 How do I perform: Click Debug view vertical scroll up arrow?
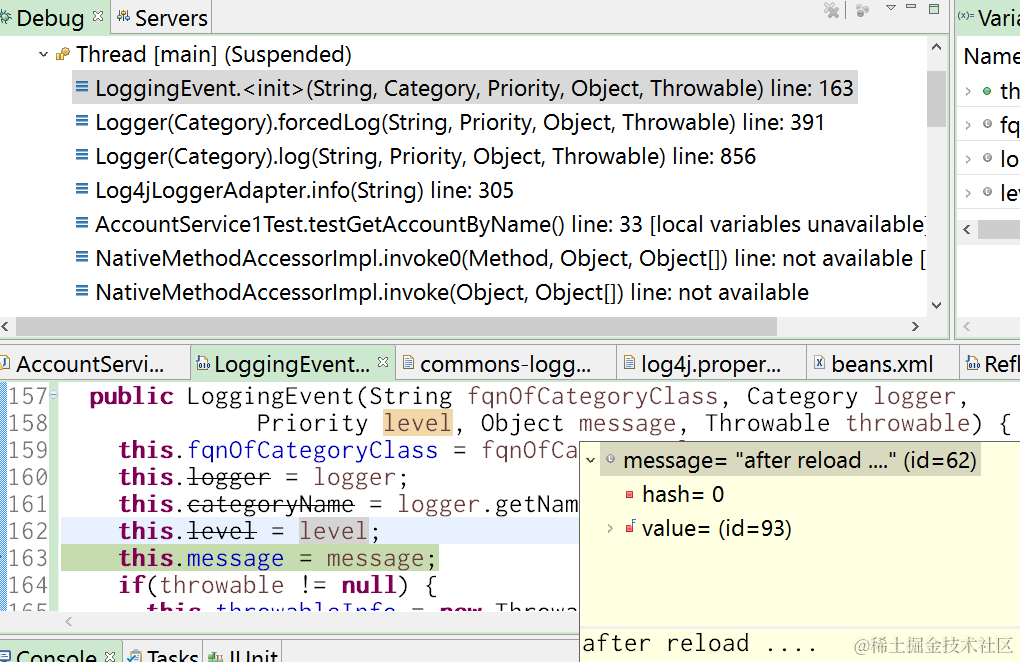click(x=936, y=47)
